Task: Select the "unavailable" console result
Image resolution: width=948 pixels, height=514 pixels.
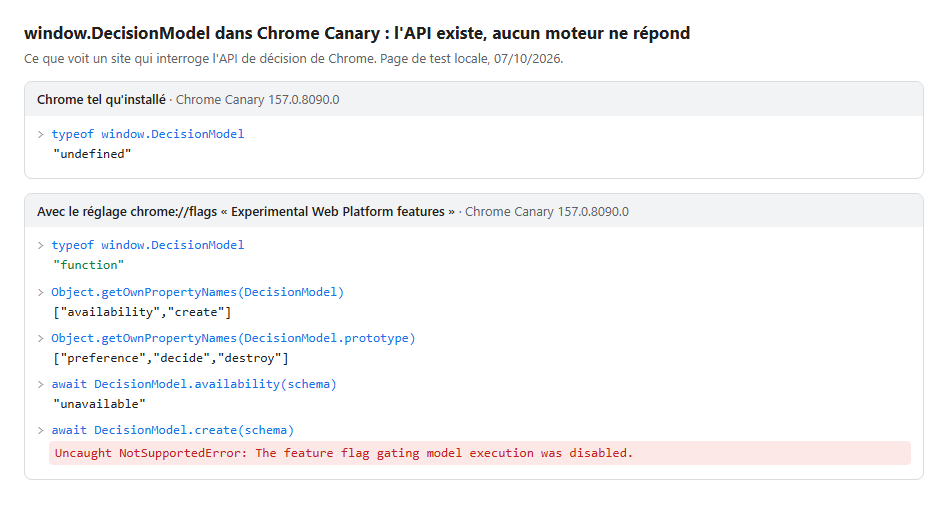Action: coord(99,404)
